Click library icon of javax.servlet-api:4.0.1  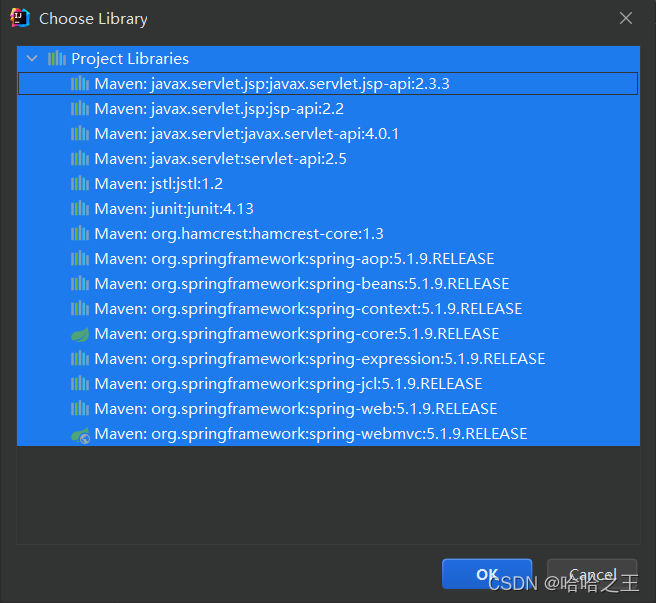pyautogui.click(x=80, y=134)
